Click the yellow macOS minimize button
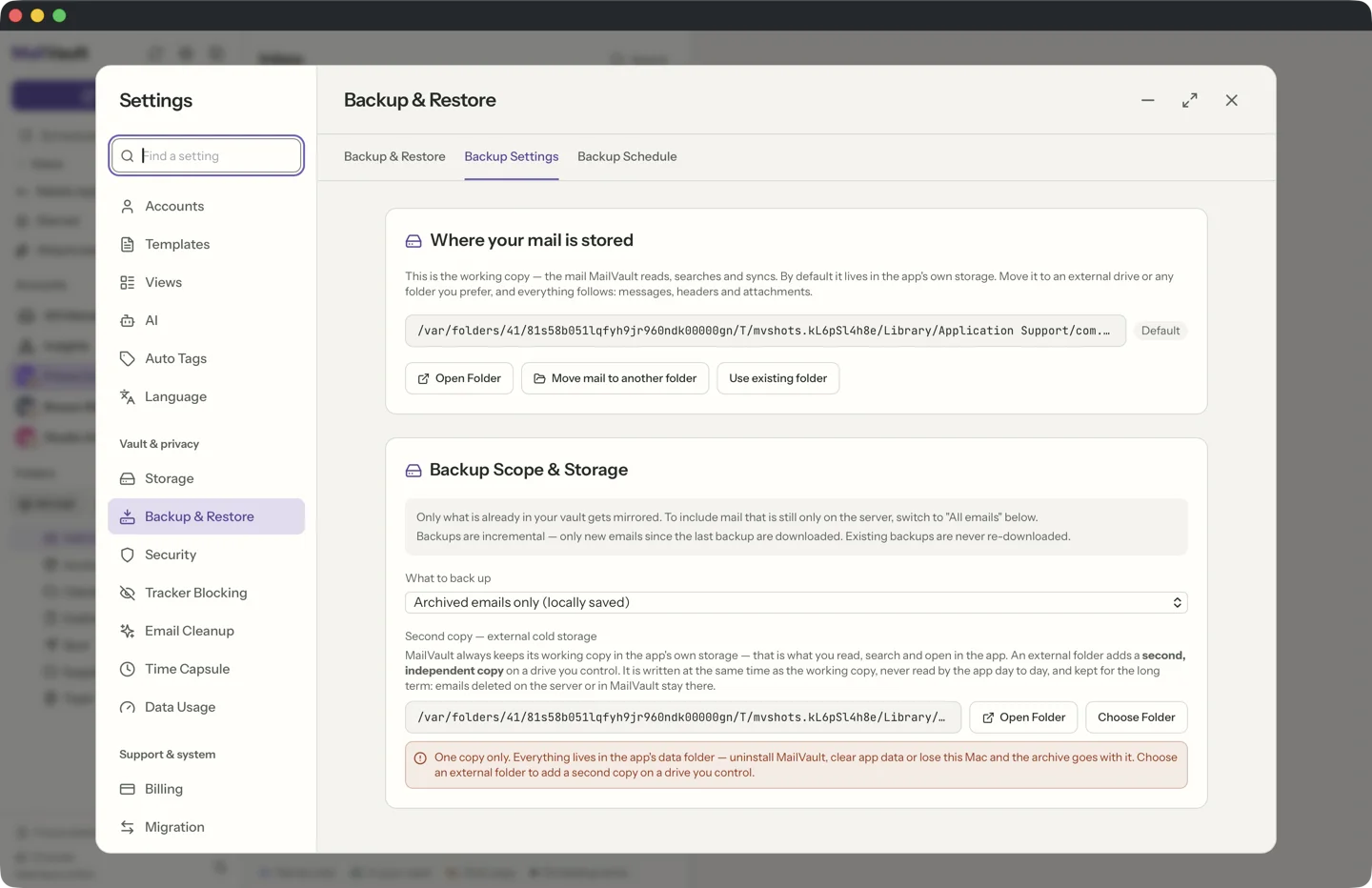The image size is (1372, 888). (37, 15)
